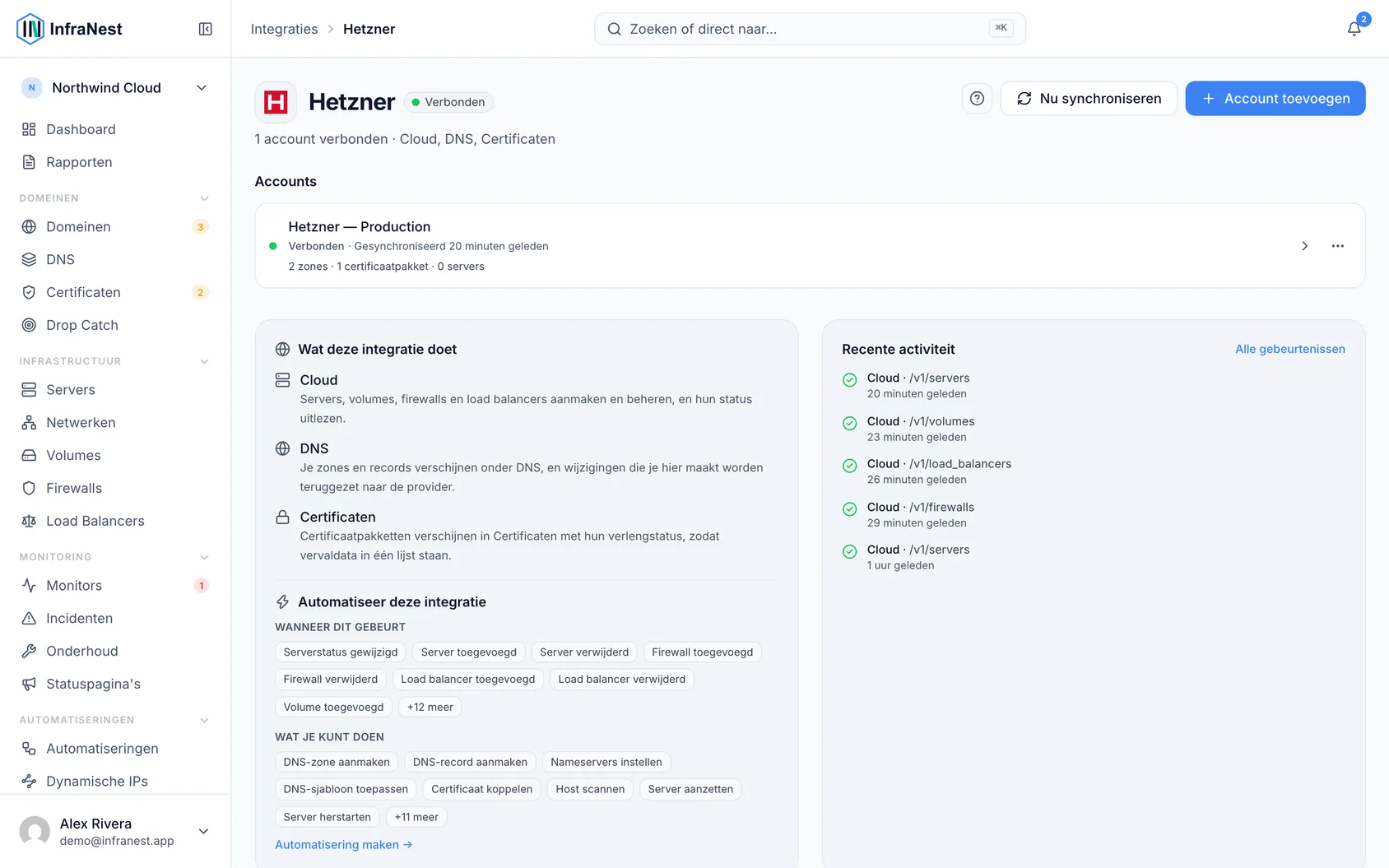
Task: Open the Northwind Cloud workspace switcher
Action: pyautogui.click(x=115, y=88)
